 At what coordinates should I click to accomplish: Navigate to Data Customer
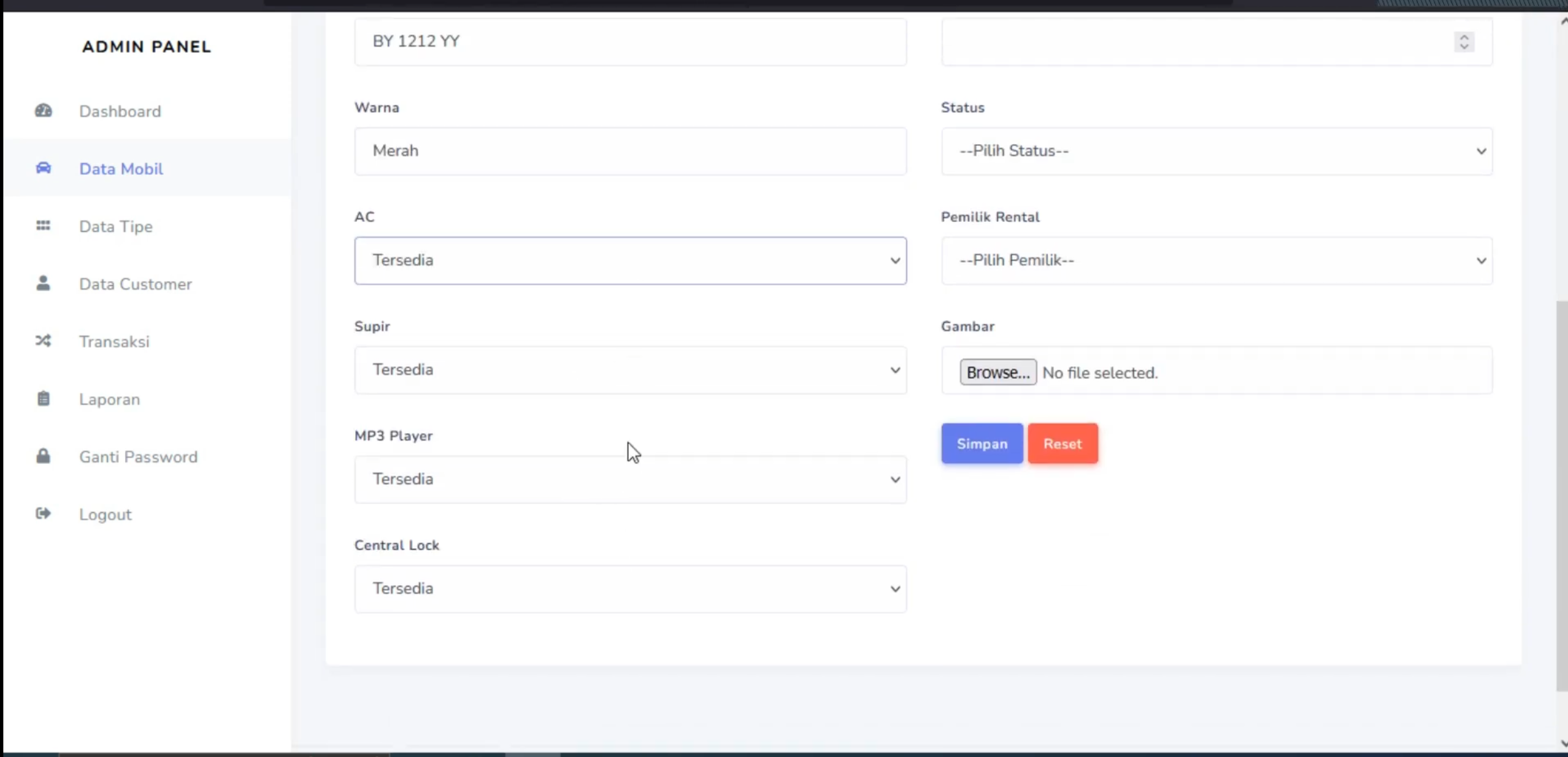[147, 284]
